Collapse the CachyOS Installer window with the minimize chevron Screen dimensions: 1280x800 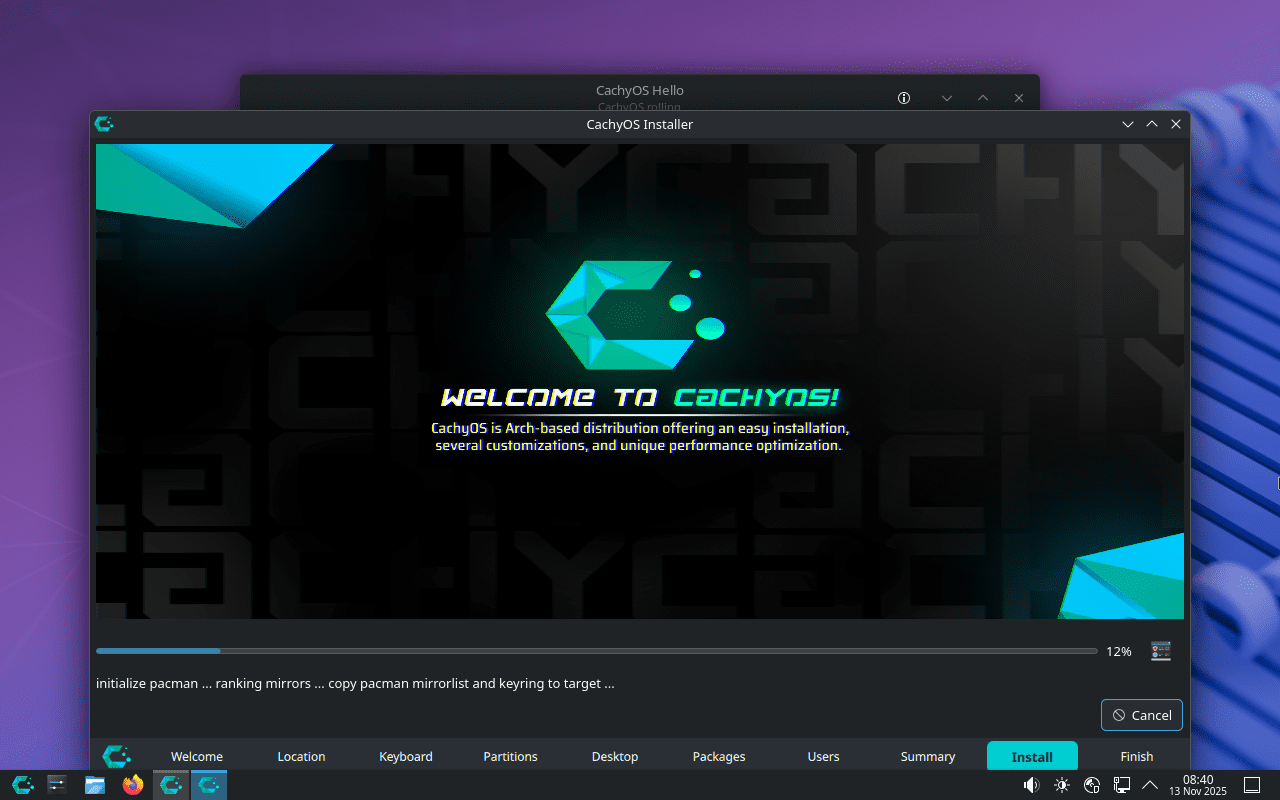tap(1128, 123)
